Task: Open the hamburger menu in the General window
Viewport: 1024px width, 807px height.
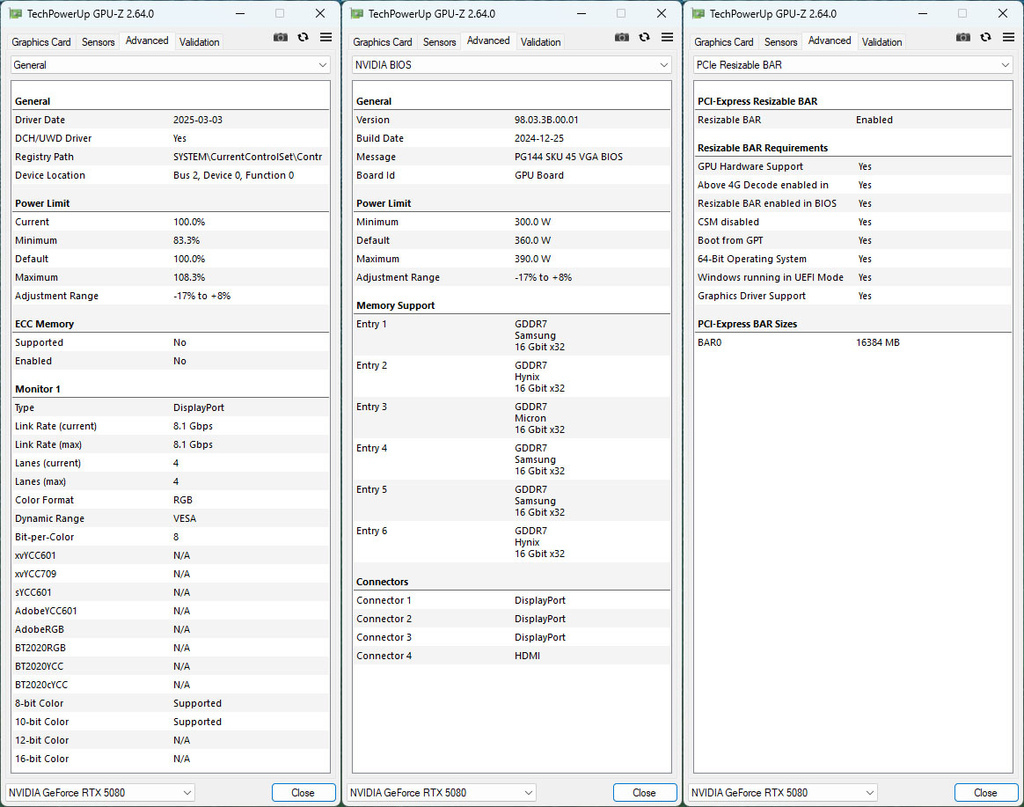Action: pos(326,37)
